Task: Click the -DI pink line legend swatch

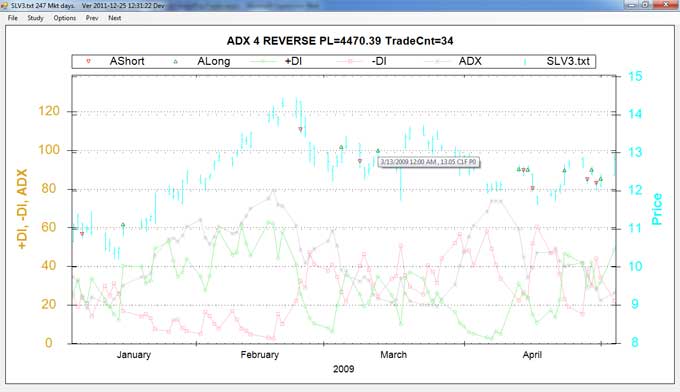Action: tap(350, 62)
